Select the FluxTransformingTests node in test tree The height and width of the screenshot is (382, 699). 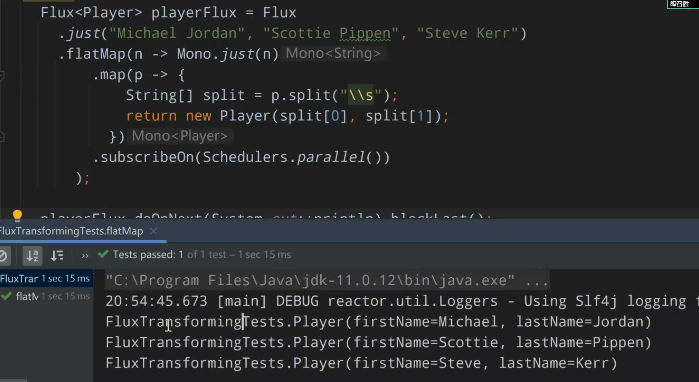tap(45, 279)
